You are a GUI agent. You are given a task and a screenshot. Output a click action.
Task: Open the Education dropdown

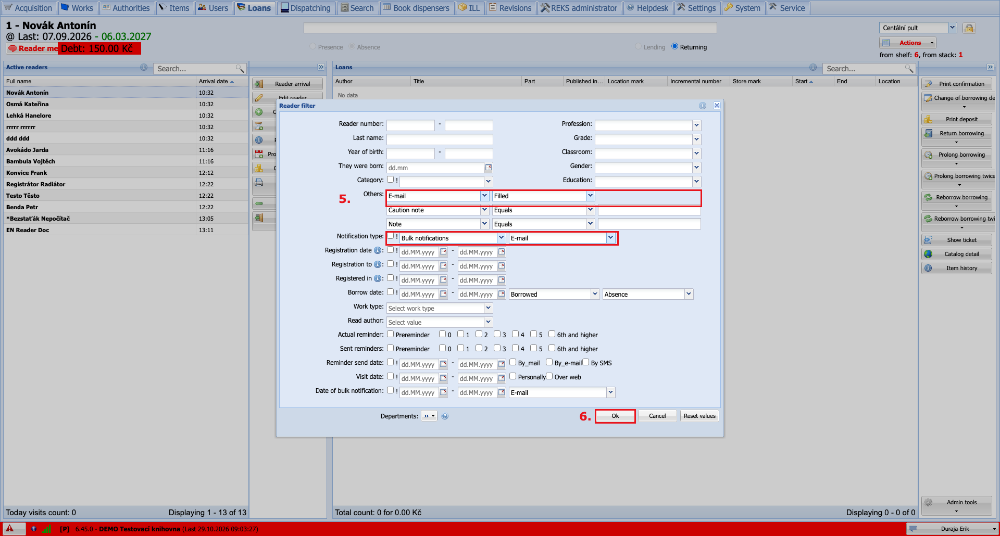click(x=696, y=181)
